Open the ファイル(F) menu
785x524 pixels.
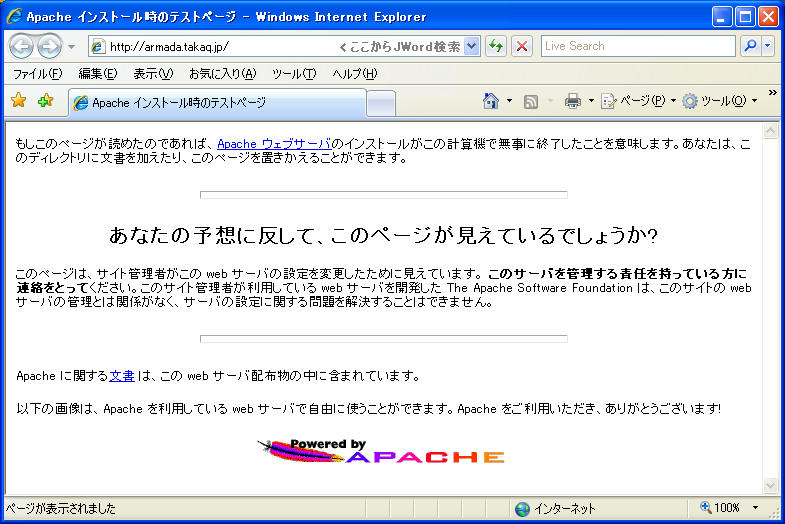click(38, 74)
